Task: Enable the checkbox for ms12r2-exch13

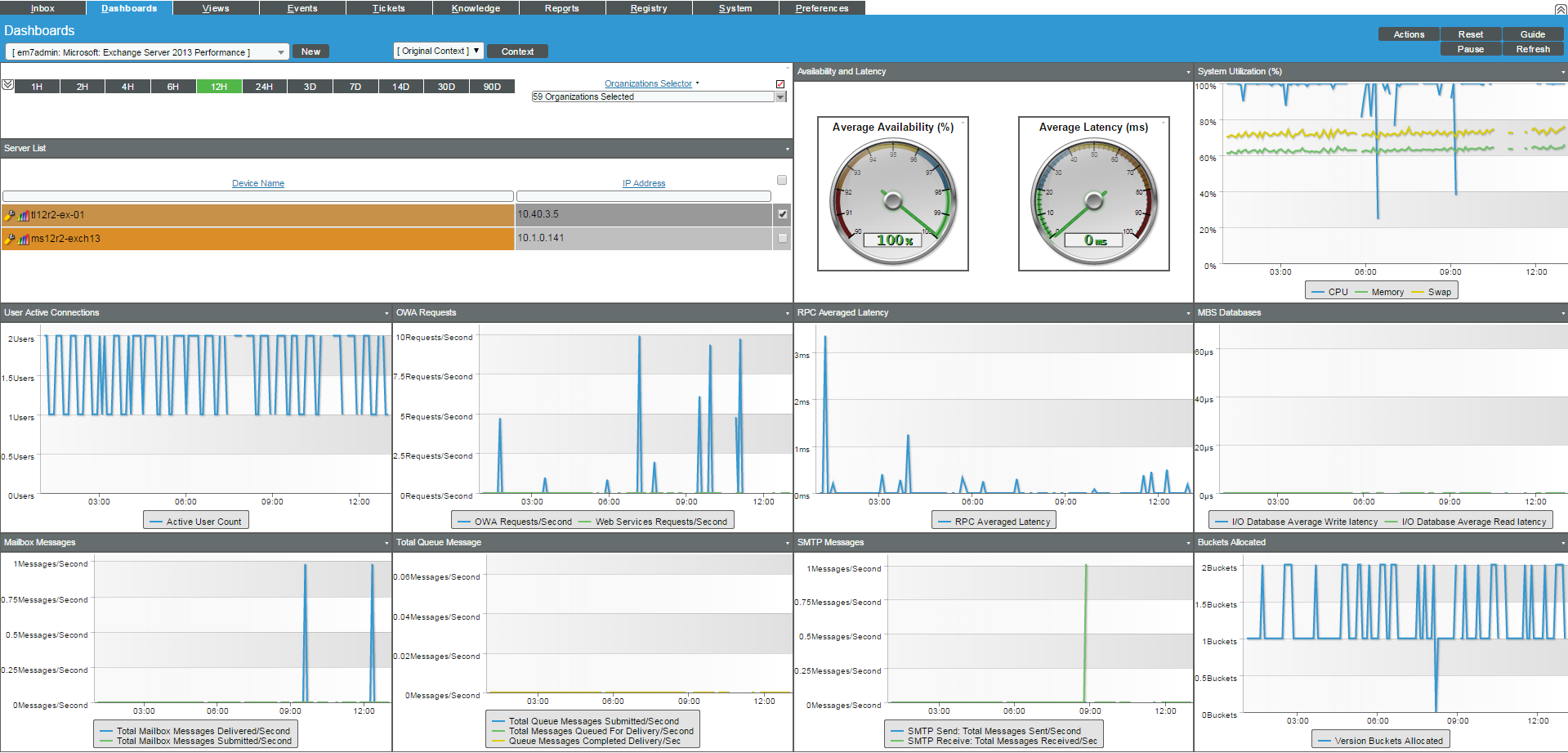Action: (782, 239)
